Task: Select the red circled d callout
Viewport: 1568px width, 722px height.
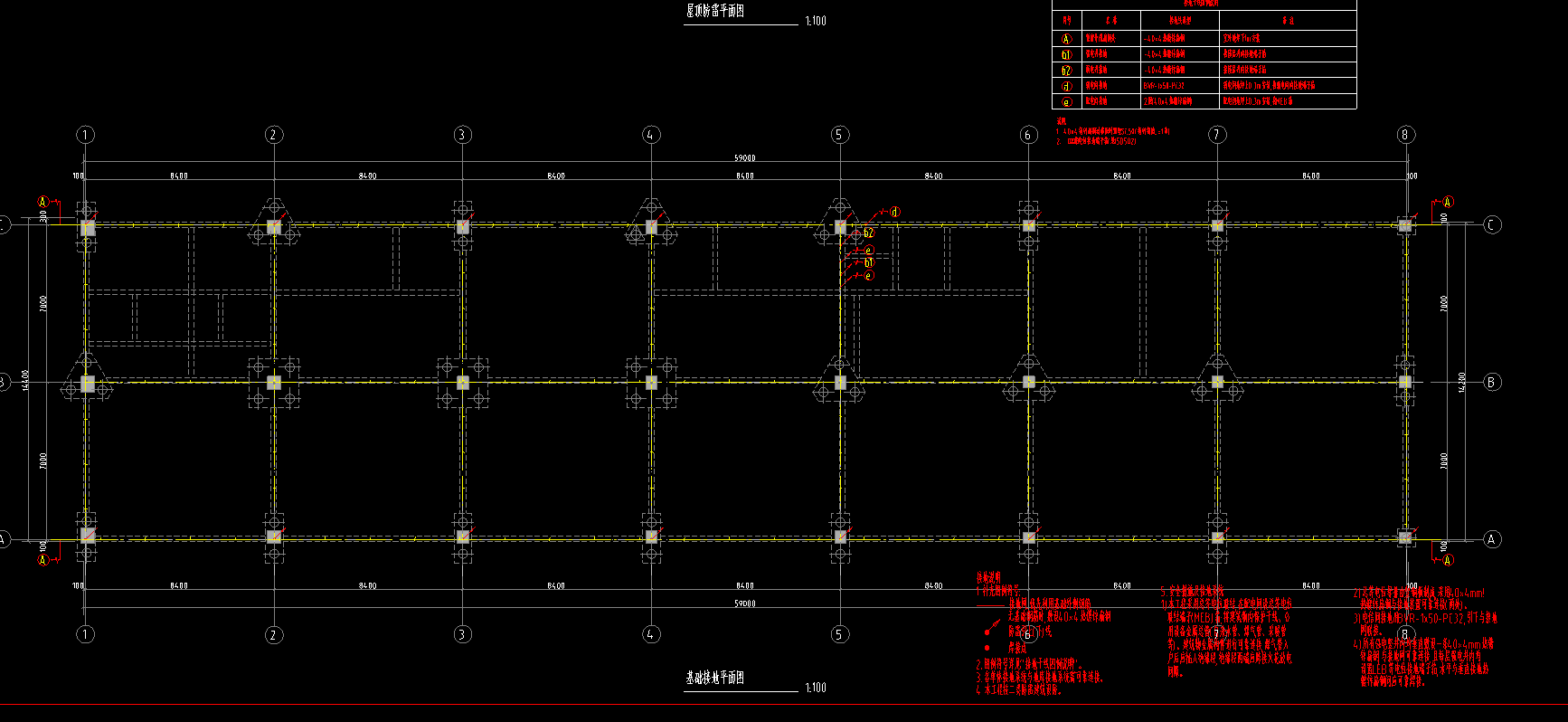Action: pyautogui.click(x=894, y=212)
